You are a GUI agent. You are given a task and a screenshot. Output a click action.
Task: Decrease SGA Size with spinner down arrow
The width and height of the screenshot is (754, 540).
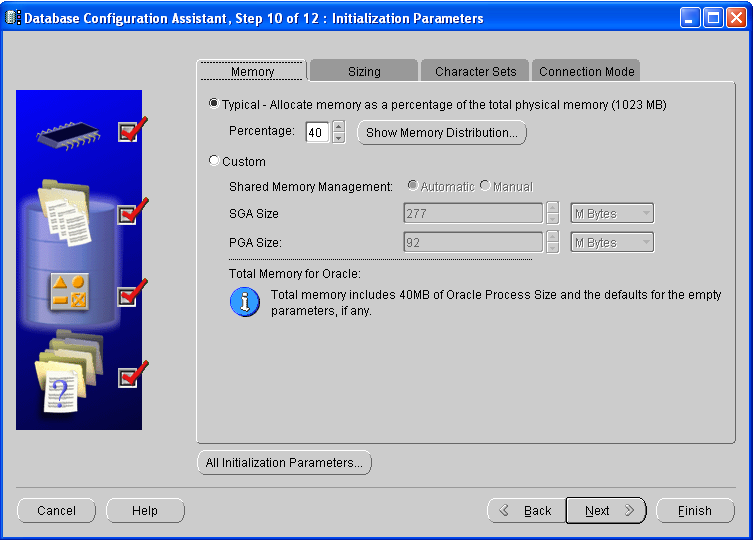[x=553, y=219]
